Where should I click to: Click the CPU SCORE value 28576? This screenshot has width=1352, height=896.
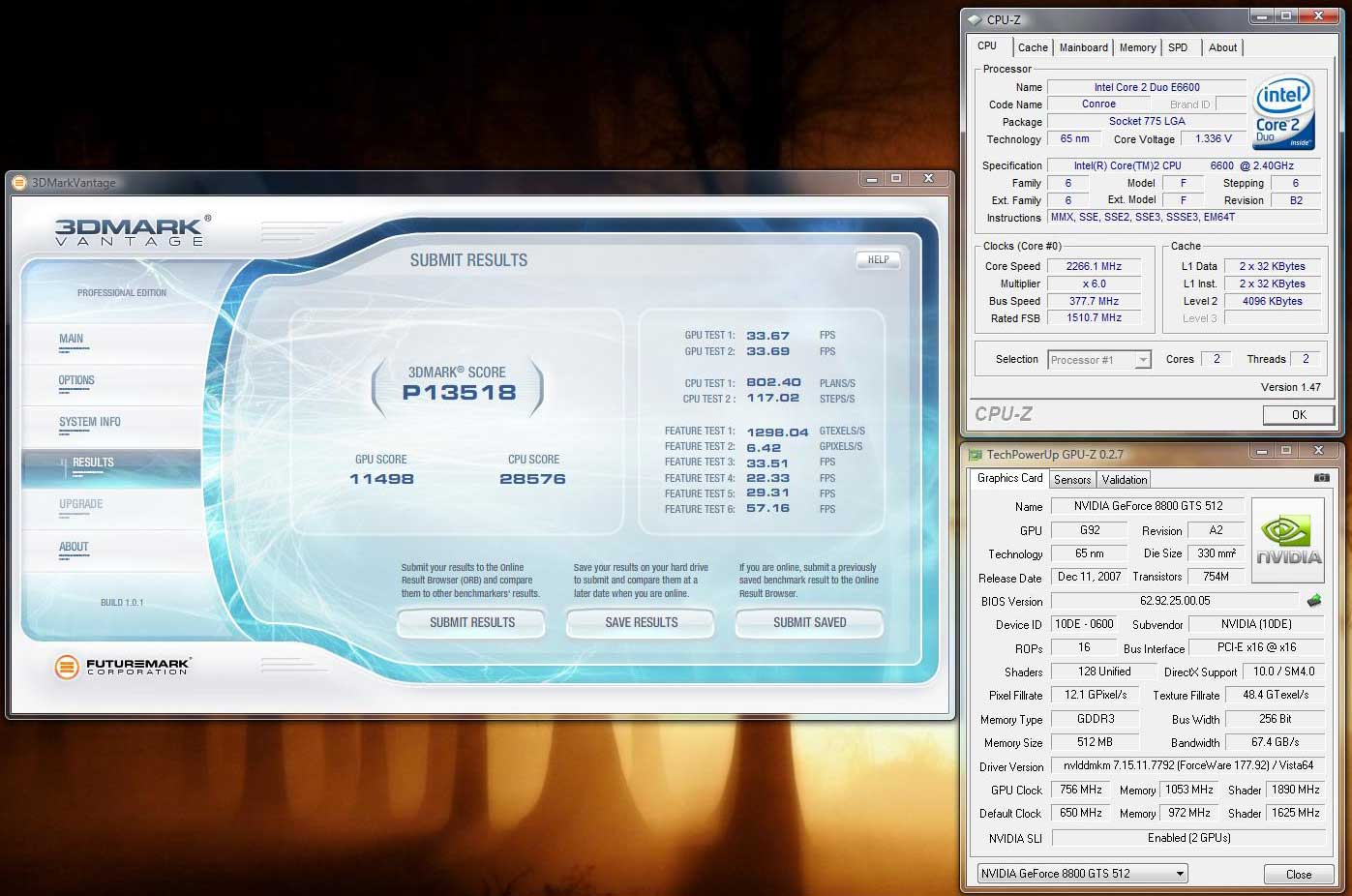tap(532, 479)
